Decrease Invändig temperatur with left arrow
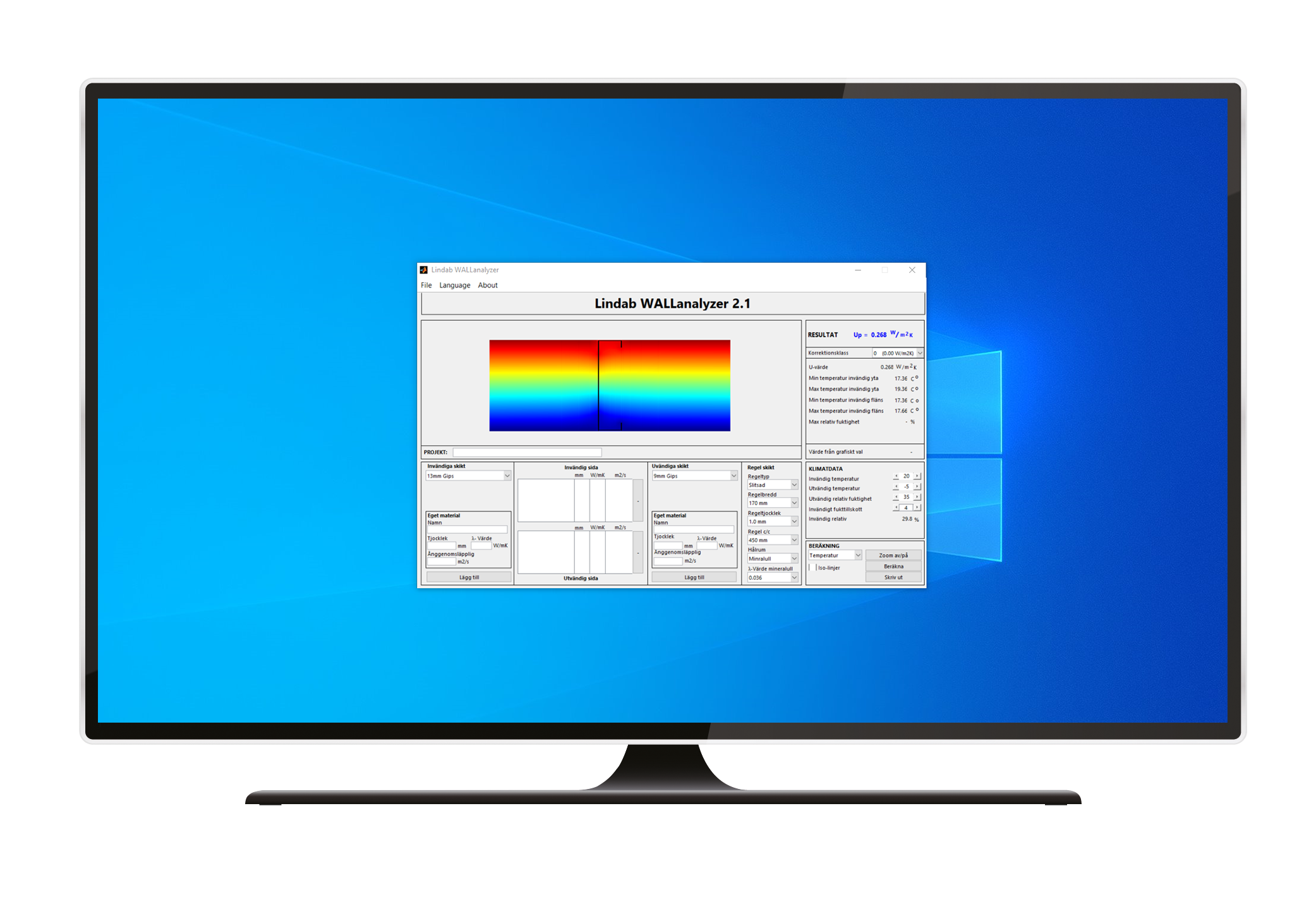The width and height of the screenshot is (1316, 921). coord(896,476)
